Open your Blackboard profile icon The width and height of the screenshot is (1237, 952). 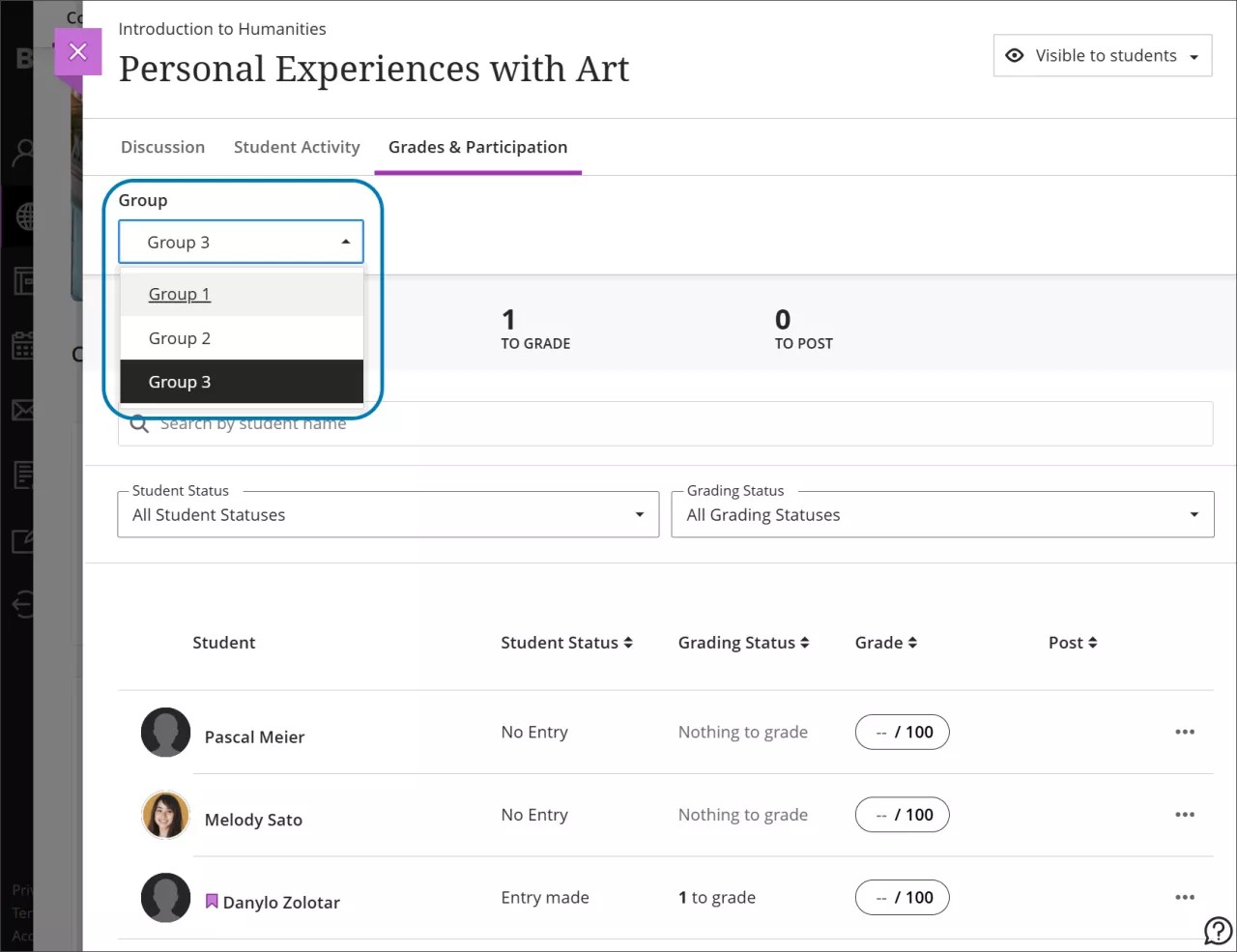[21, 152]
